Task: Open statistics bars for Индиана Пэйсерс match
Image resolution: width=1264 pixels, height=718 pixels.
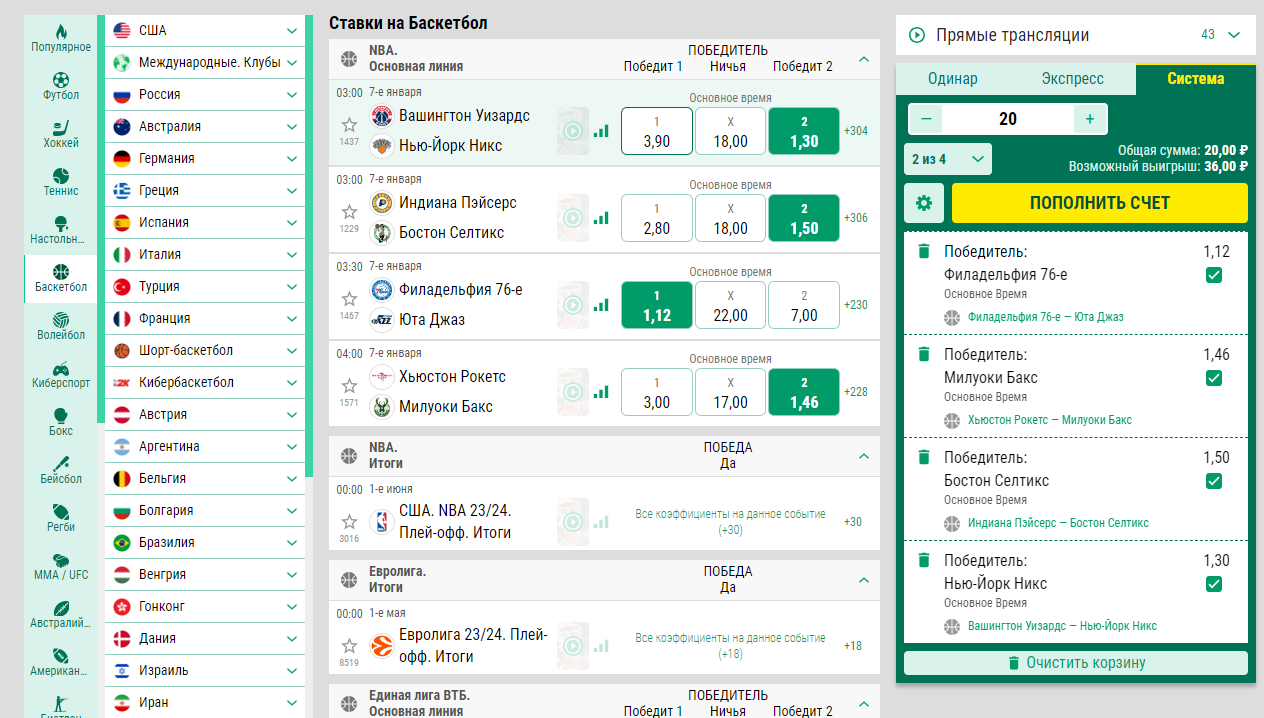Action: 601,218
